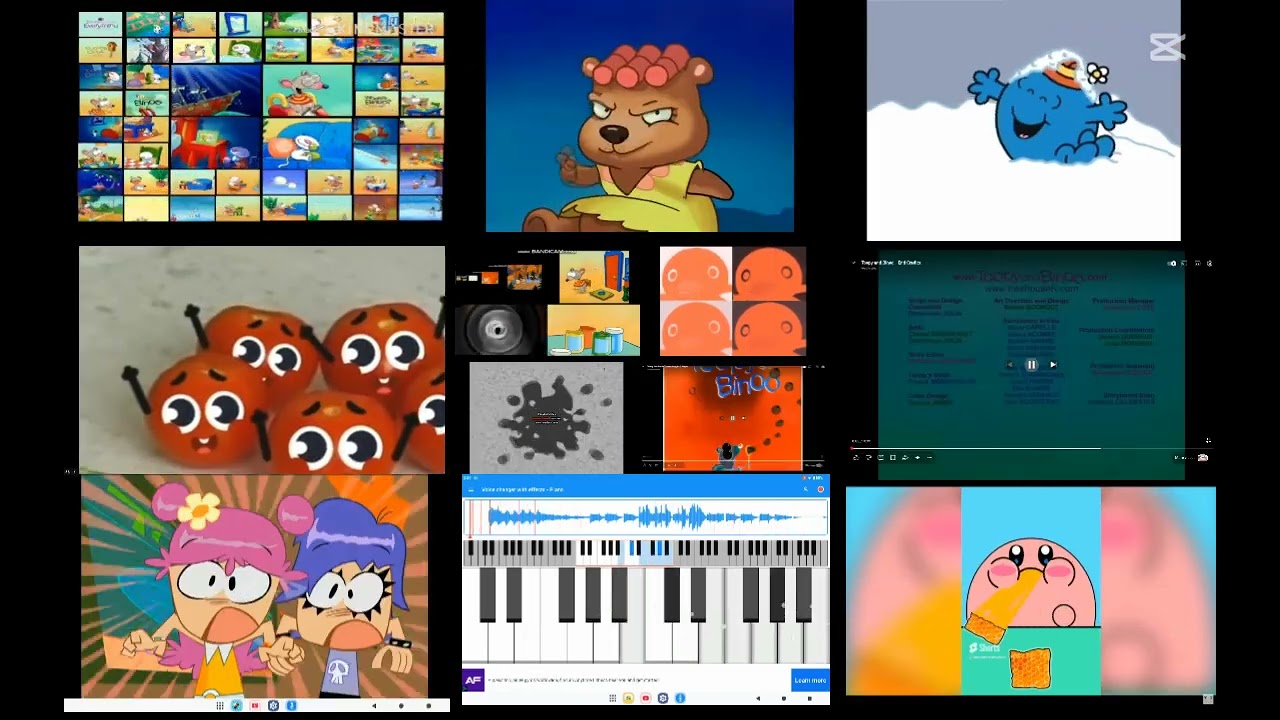Skip to next video in the credits player
The width and height of the screenshot is (1280, 720).
coord(1053,365)
